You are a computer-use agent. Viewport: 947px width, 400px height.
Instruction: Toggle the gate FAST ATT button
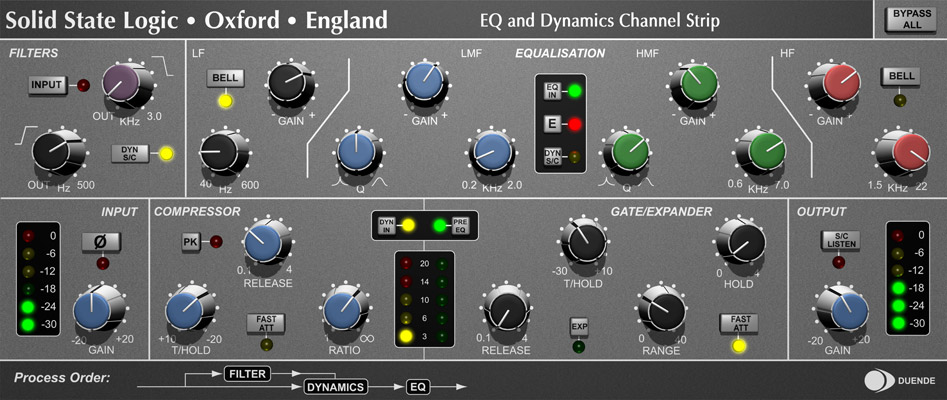point(739,323)
